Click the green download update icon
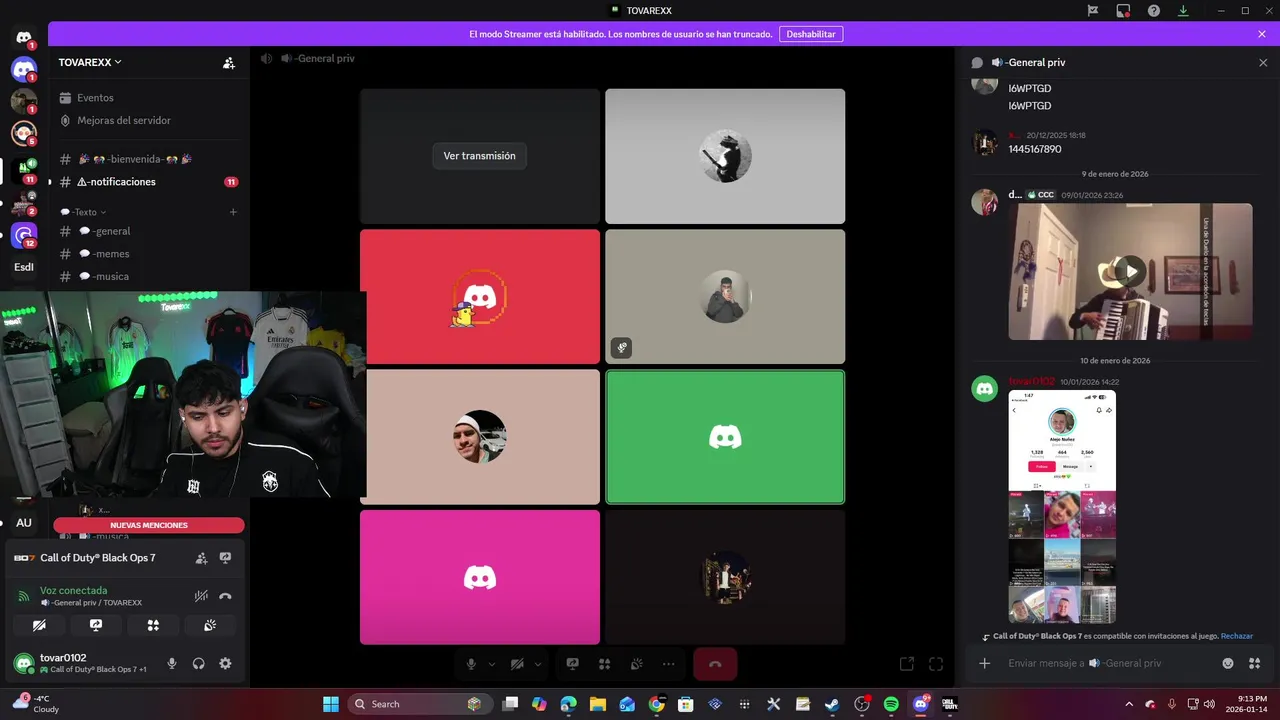The width and height of the screenshot is (1280, 720). [x=1183, y=10]
